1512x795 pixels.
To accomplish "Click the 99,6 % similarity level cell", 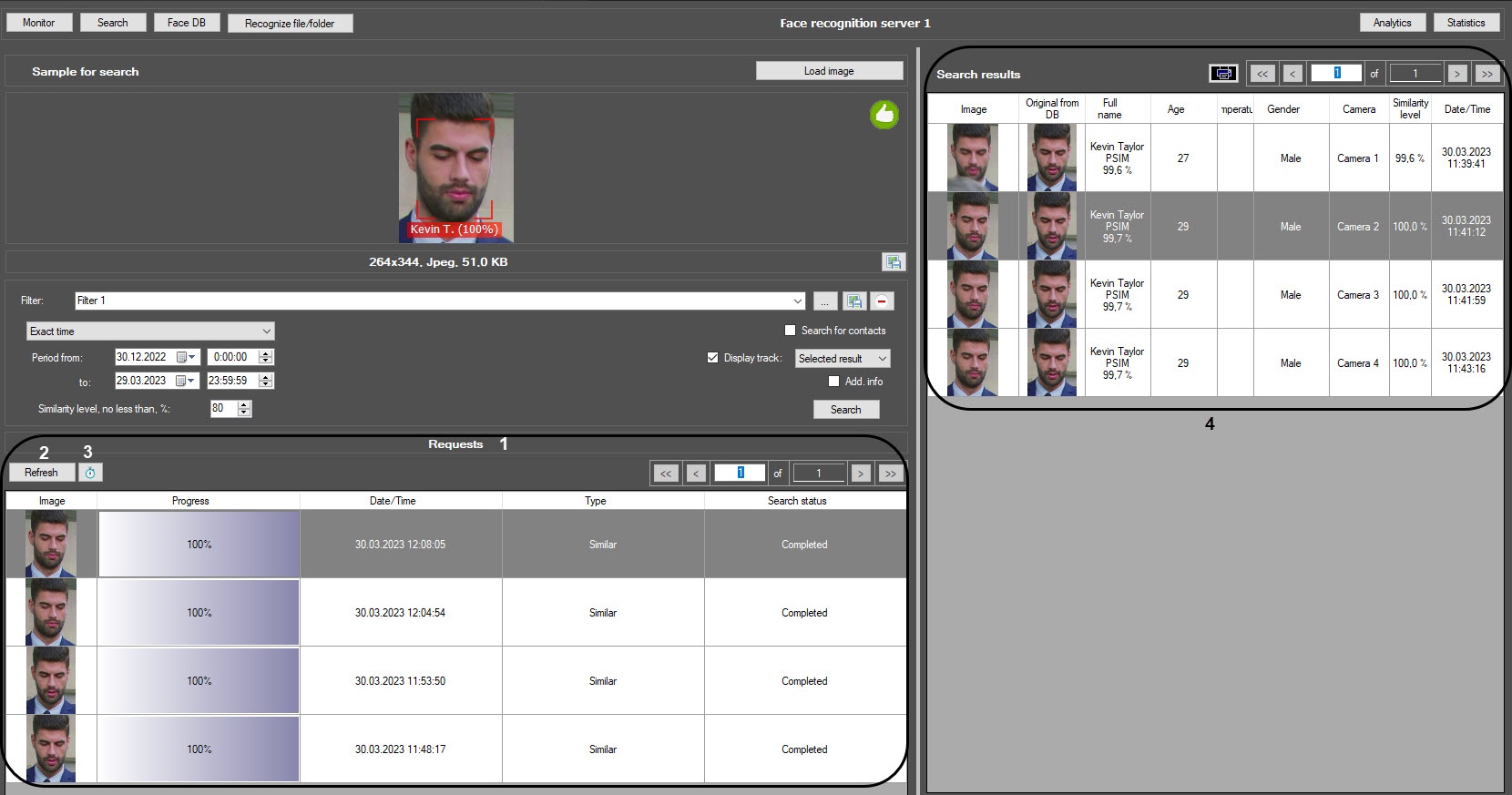I will 1410,158.
